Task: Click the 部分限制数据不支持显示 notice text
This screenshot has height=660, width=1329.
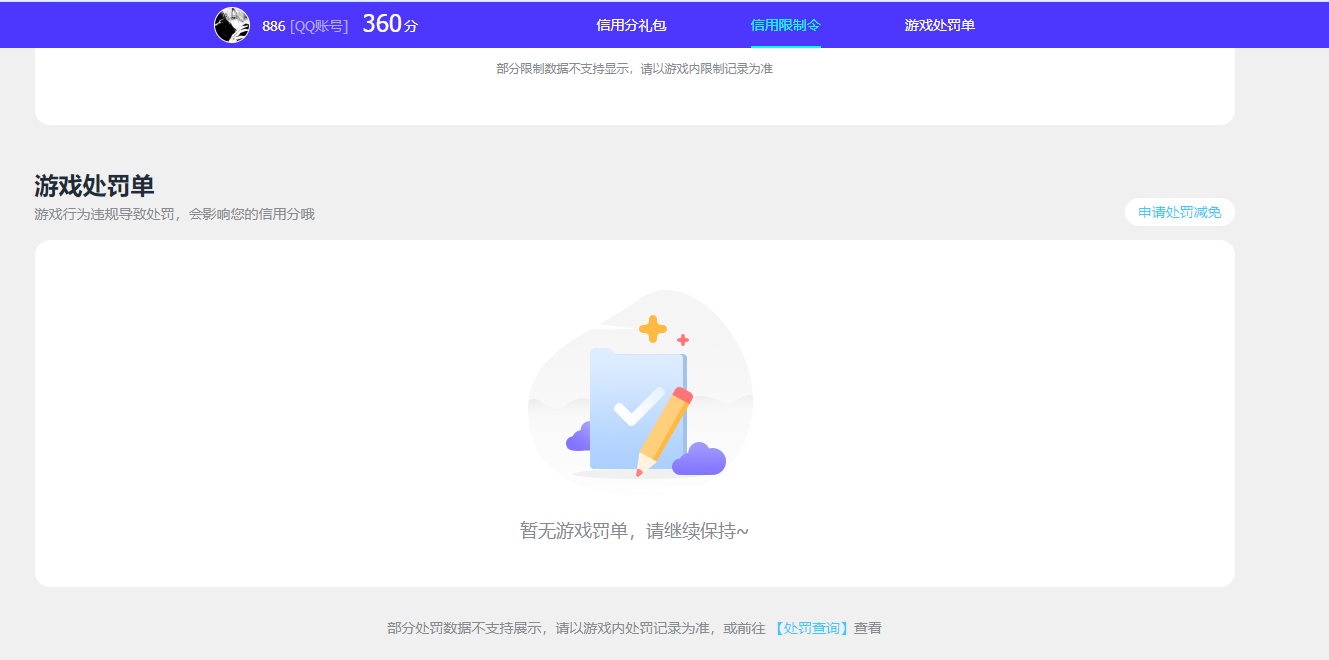Action: click(x=633, y=68)
